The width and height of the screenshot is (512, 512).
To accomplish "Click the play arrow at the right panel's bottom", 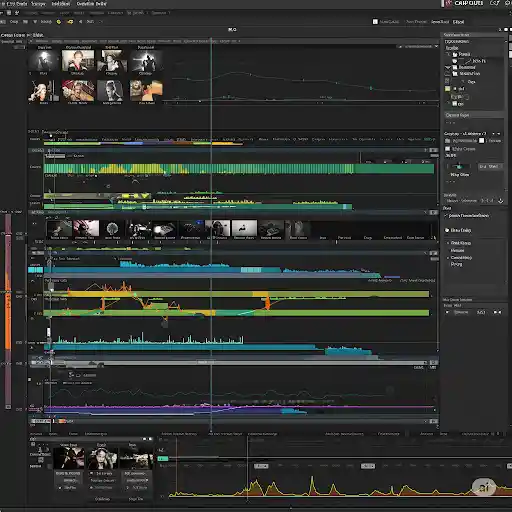I will (x=447, y=312).
